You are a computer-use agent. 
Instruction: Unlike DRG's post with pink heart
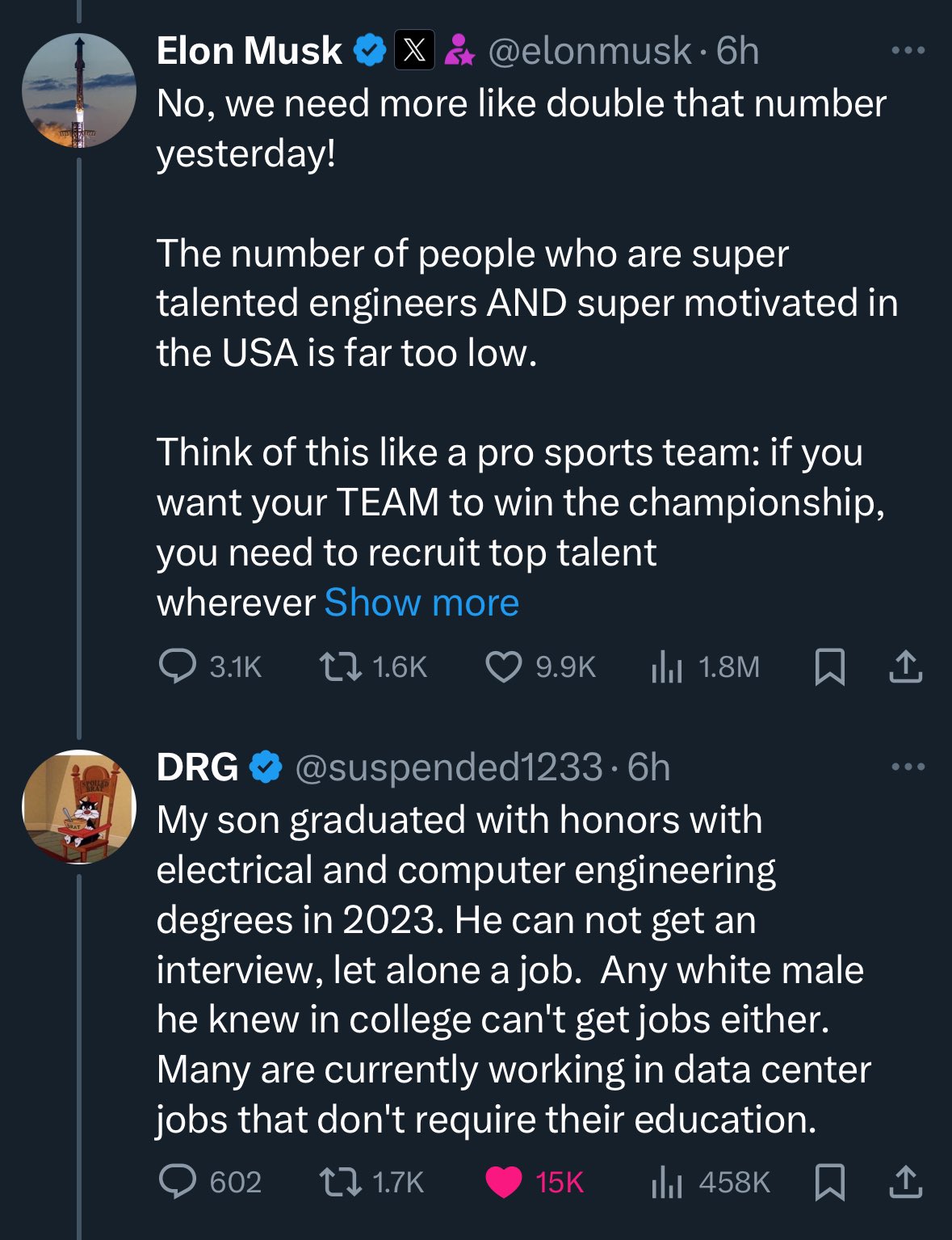point(504,1182)
